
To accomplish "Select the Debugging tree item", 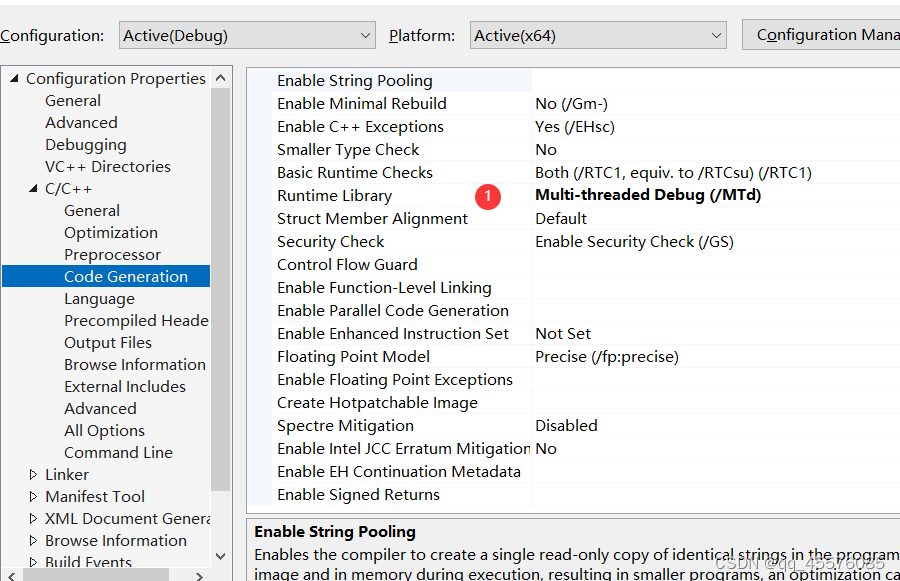I will tap(85, 144).
